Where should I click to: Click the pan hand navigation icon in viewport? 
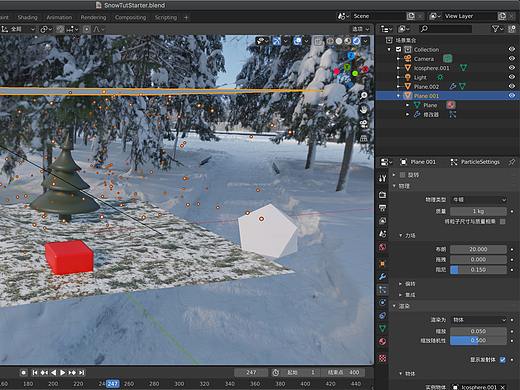pyautogui.click(x=364, y=110)
